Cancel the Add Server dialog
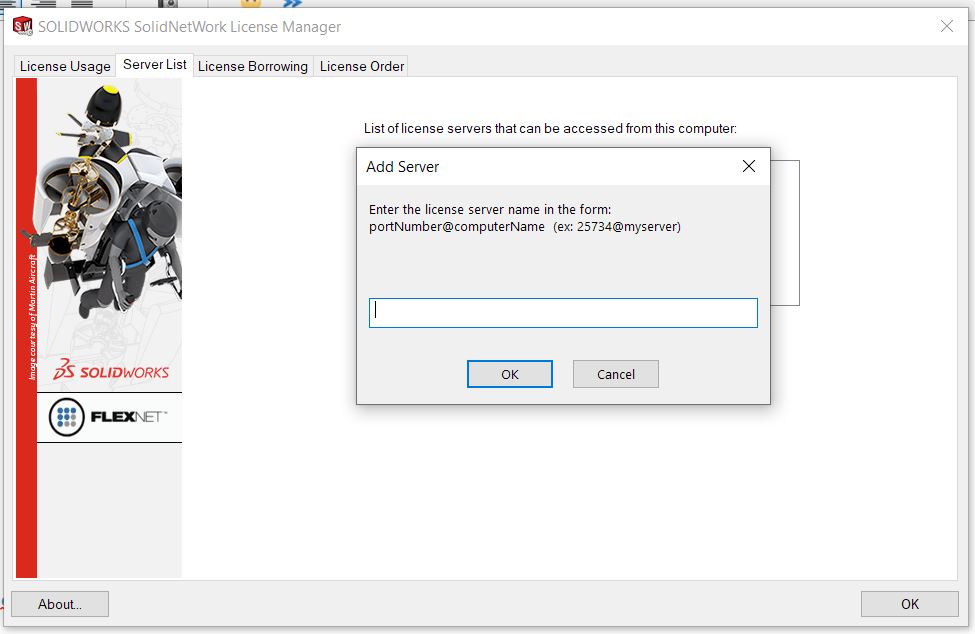Image resolution: width=975 pixels, height=634 pixels. (x=616, y=374)
